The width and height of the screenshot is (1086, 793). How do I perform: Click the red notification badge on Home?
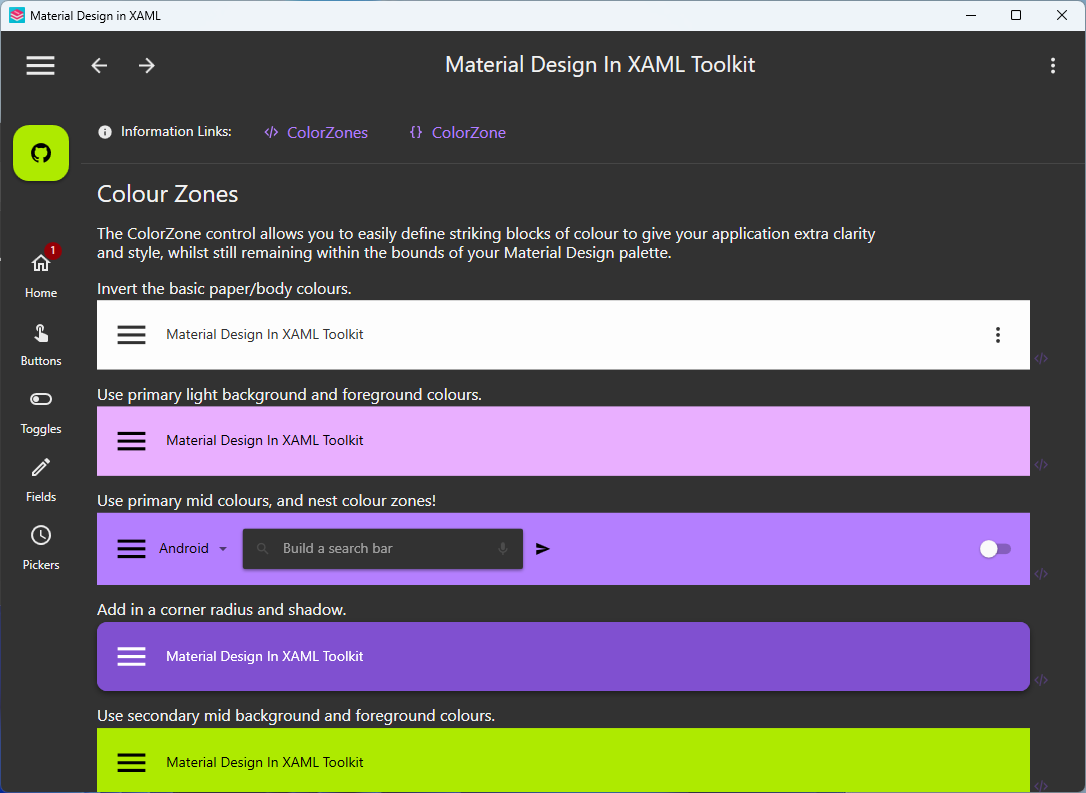coord(53,250)
